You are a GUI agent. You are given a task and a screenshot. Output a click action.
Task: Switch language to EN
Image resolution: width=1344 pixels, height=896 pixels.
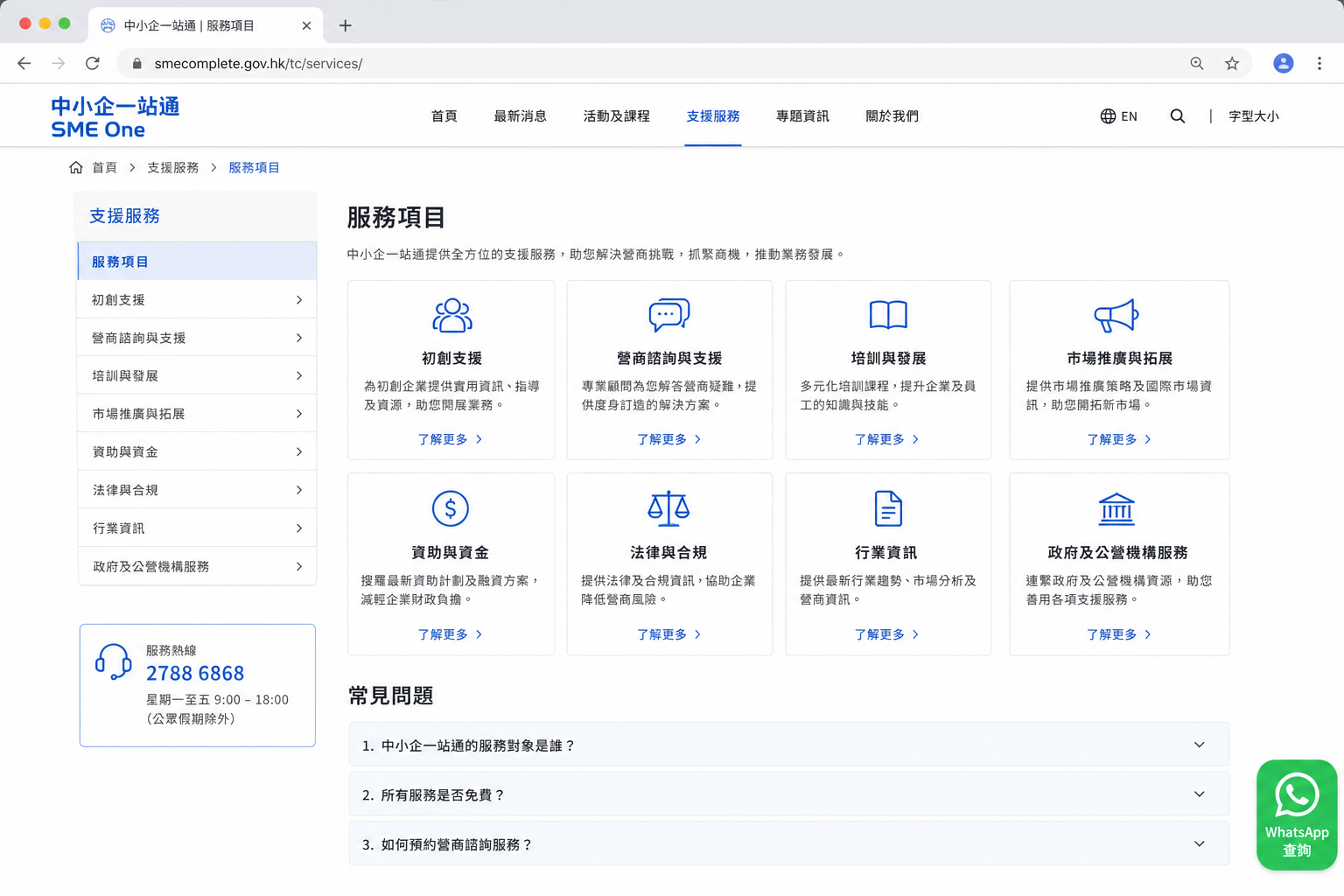coord(1129,116)
